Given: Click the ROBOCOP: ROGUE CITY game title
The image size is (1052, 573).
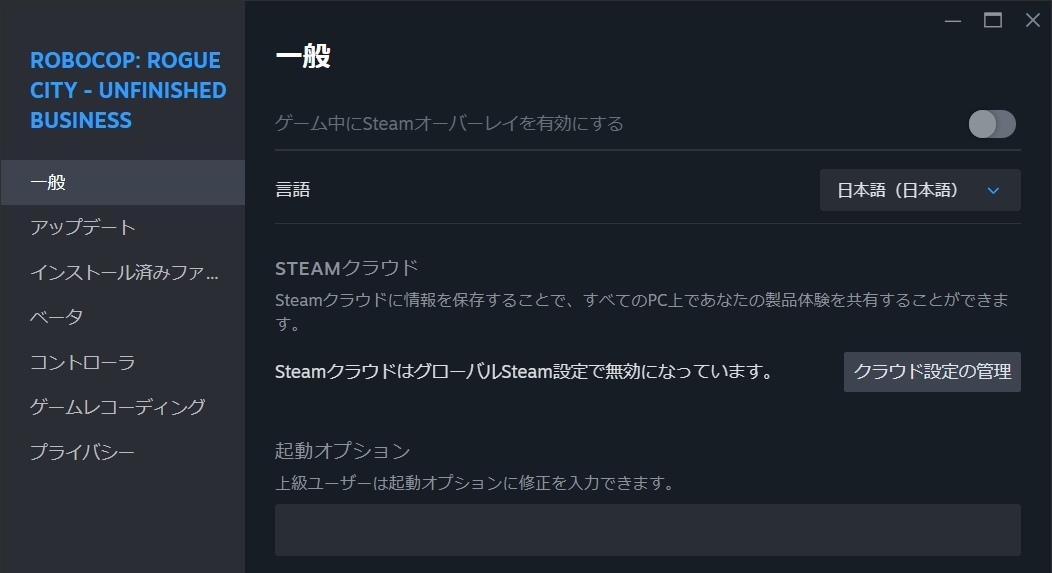Looking at the screenshot, I should (x=127, y=91).
